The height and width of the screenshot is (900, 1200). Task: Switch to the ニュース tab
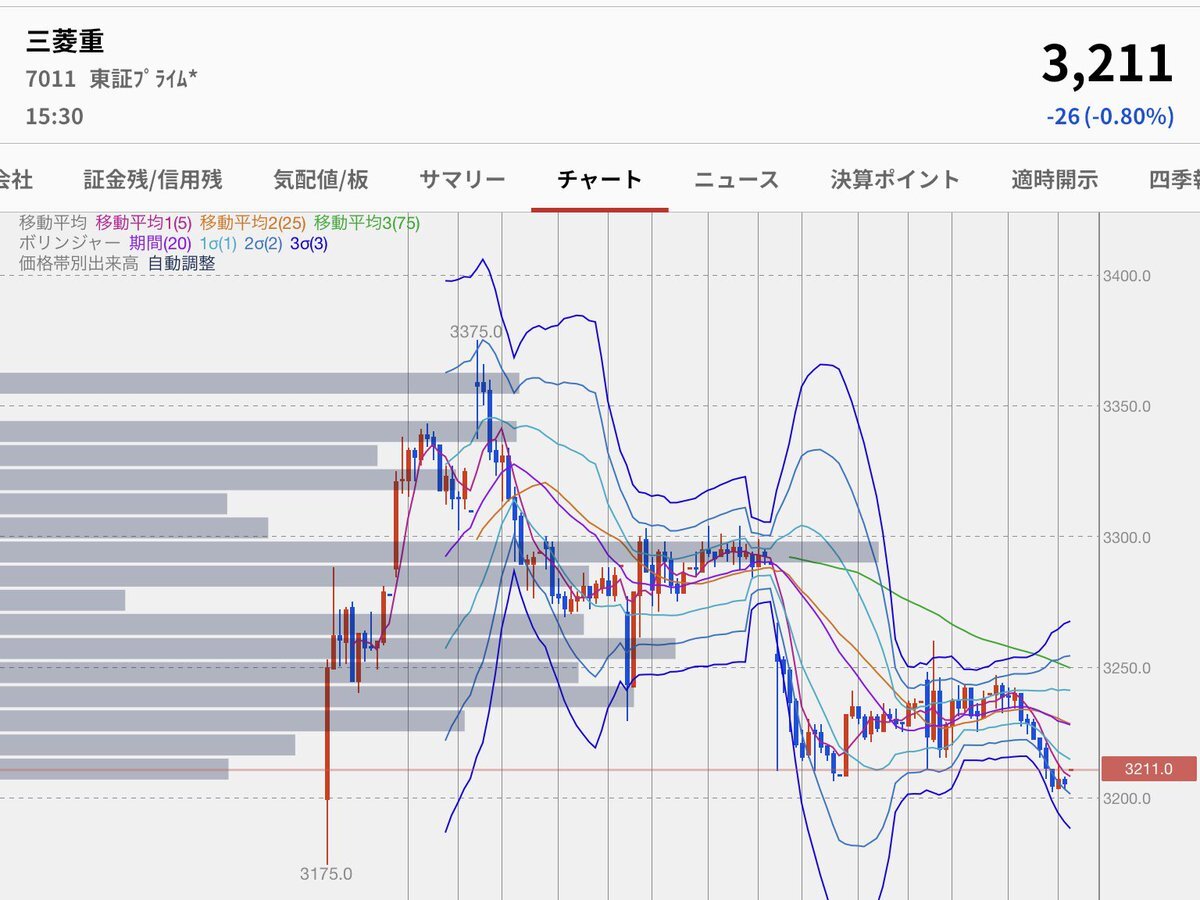coord(736,180)
